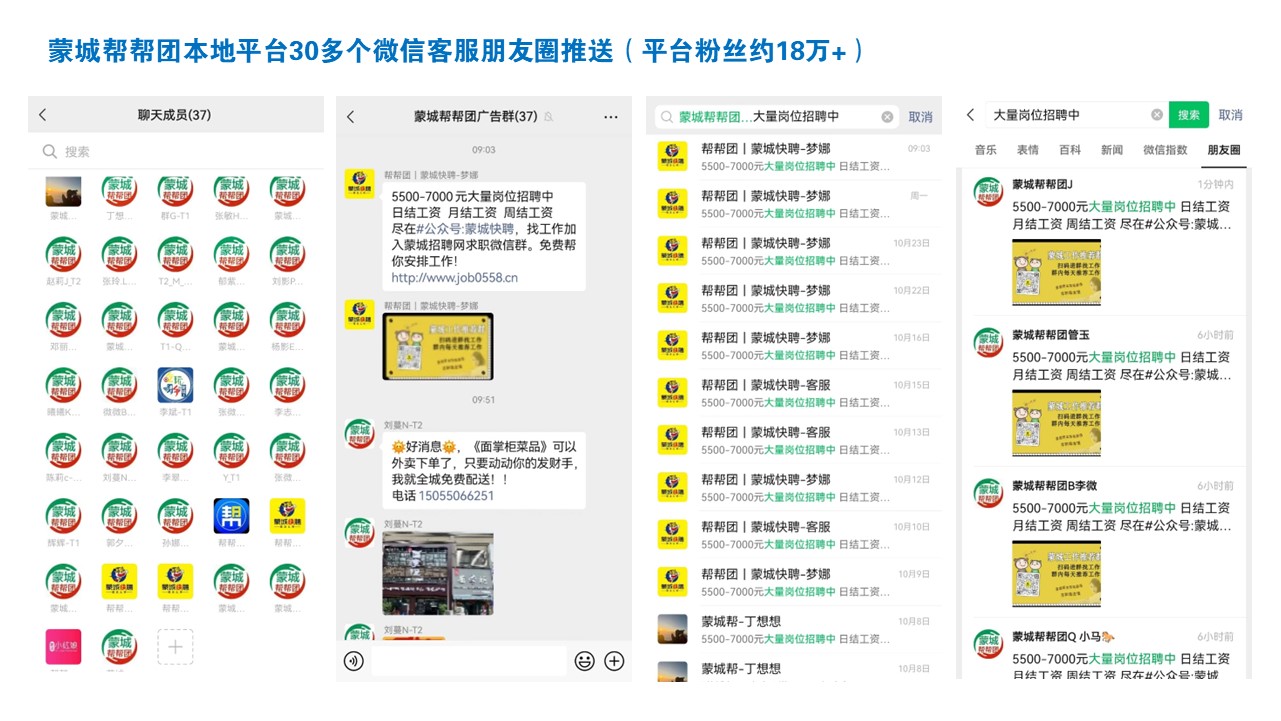The width and height of the screenshot is (1281, 721).
Task: Open the emoji picker in chat bar
Action: (x=584, y=661)
